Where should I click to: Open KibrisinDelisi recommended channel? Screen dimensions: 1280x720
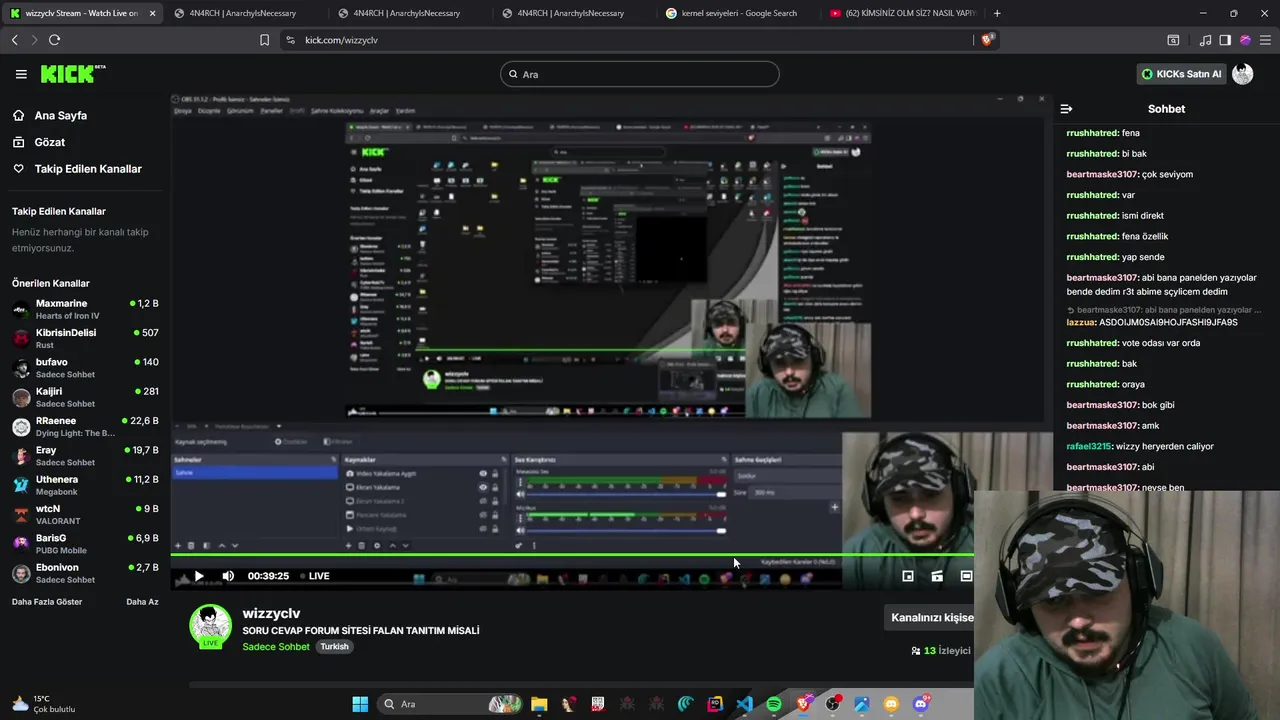pos(85,338)
